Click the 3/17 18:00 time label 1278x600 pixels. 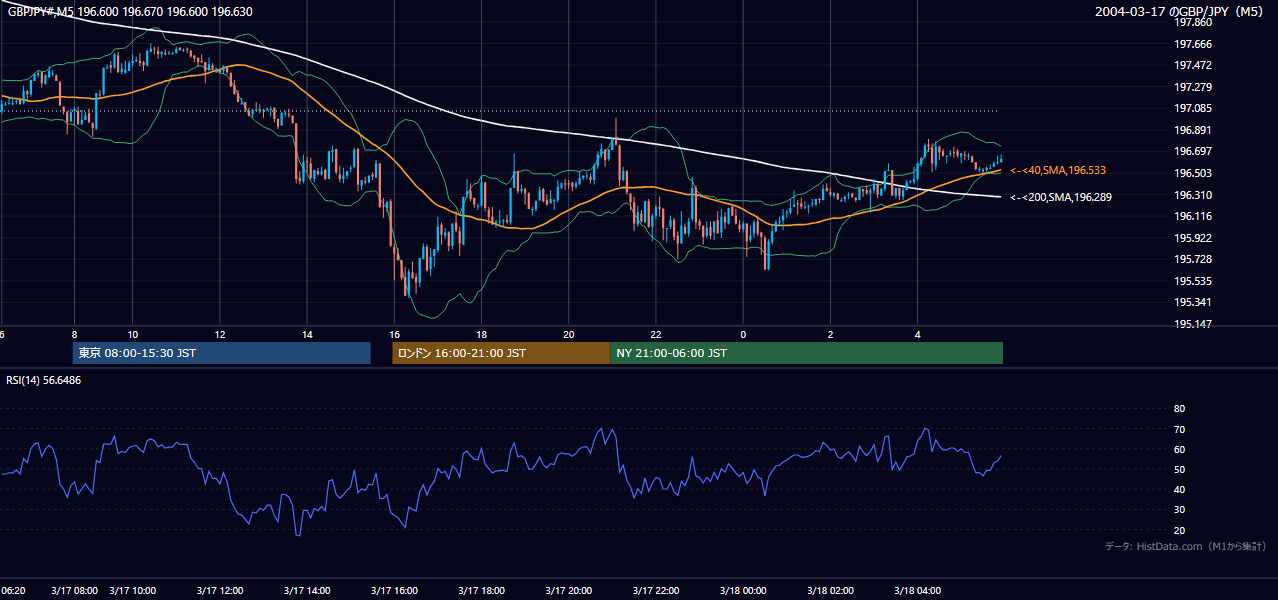tap(481, 590)
